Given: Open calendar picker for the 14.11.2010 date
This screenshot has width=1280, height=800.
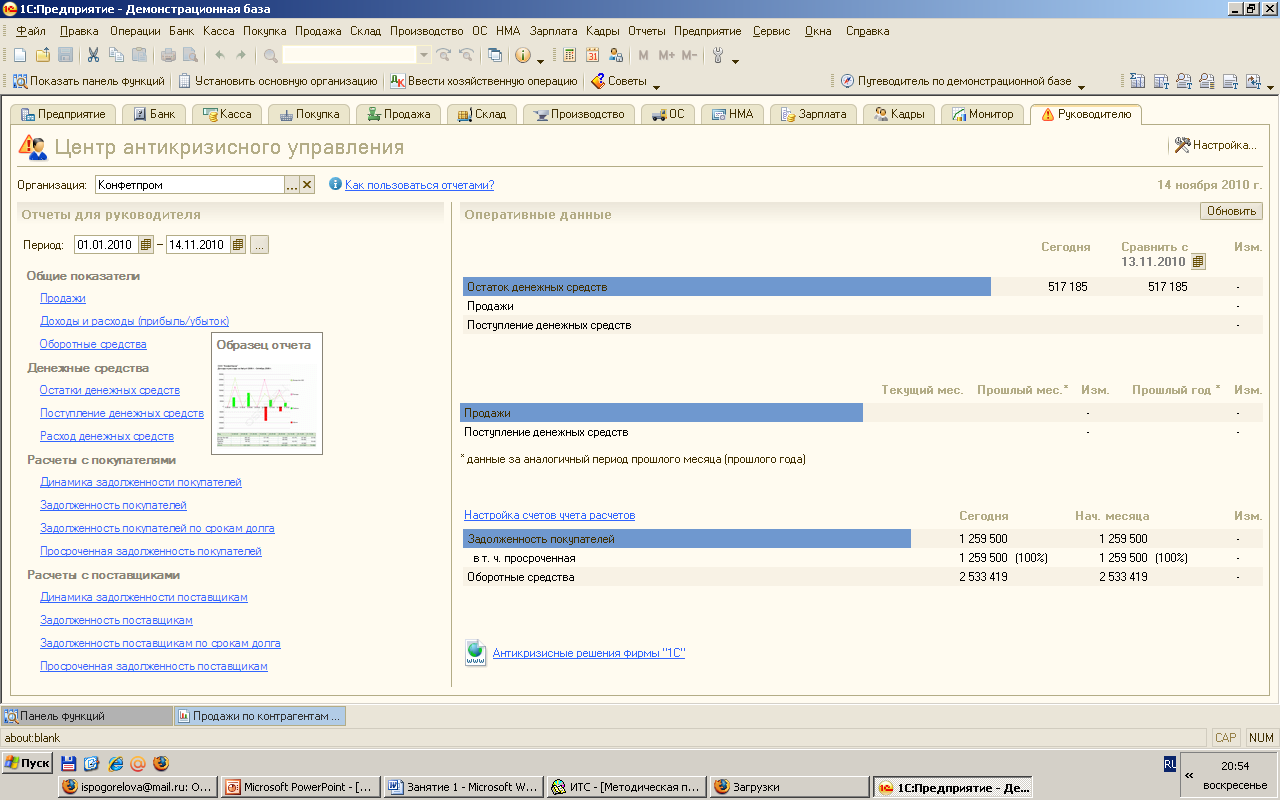Looking at the screenshot, I should coord(238,244).
